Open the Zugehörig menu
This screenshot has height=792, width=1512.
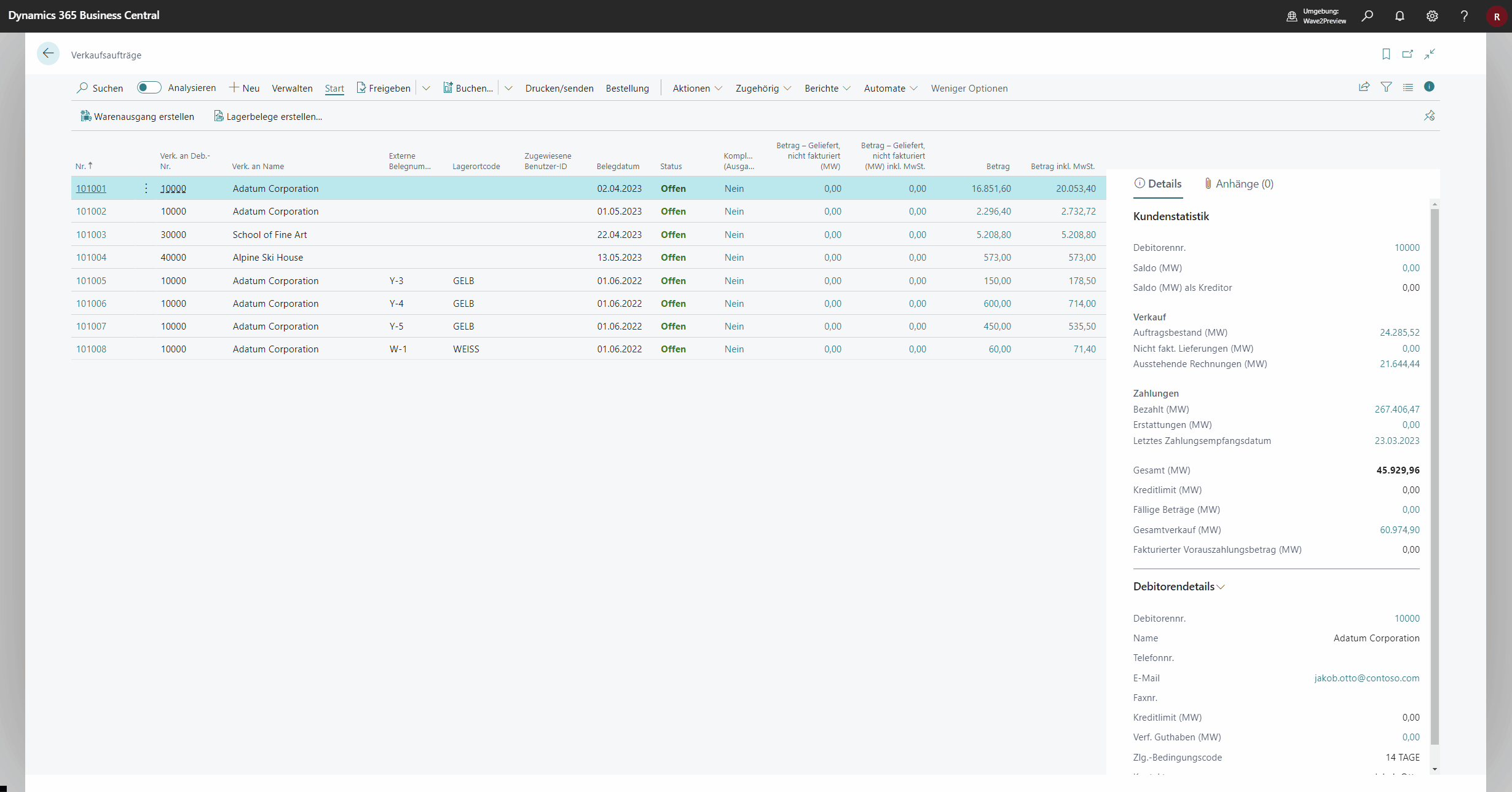coord(763,88)
